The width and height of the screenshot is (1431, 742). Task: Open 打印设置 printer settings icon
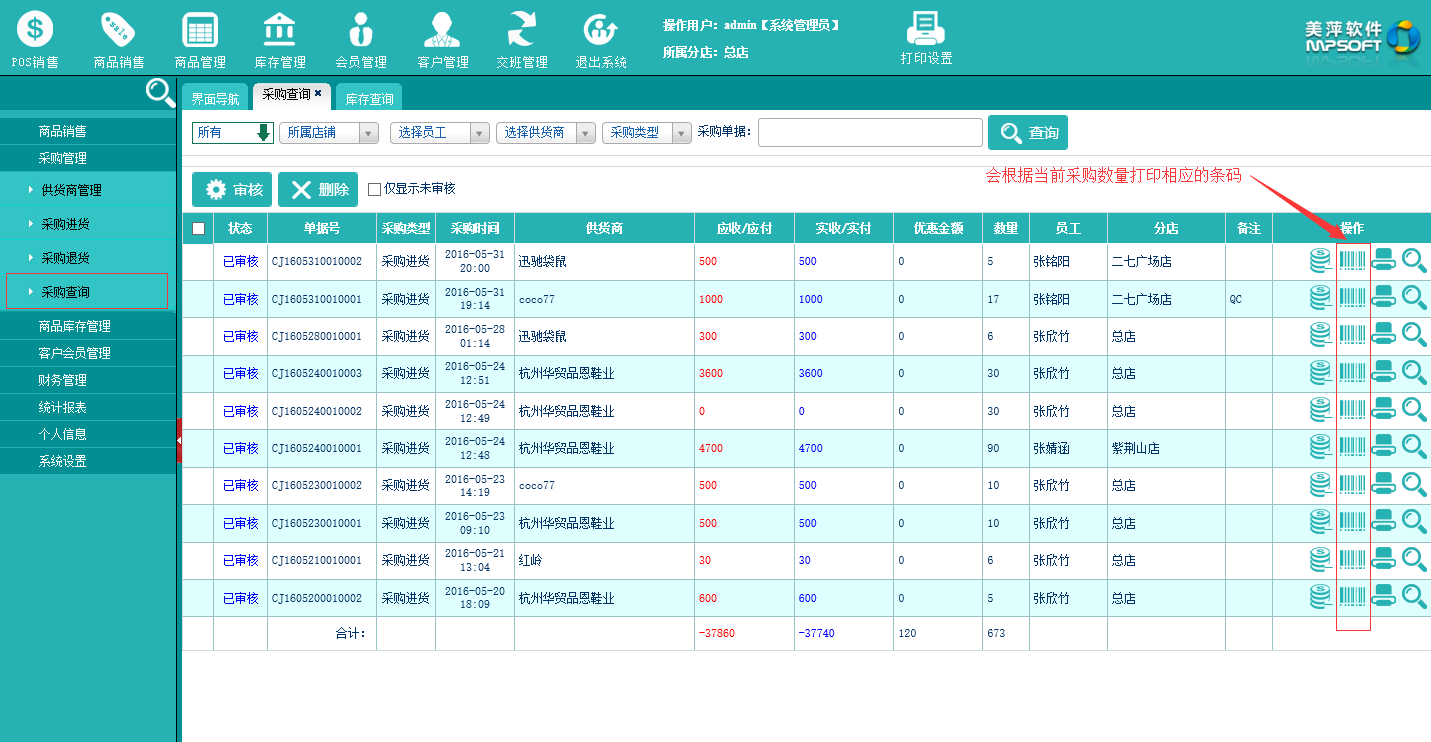tap(926, 38)
